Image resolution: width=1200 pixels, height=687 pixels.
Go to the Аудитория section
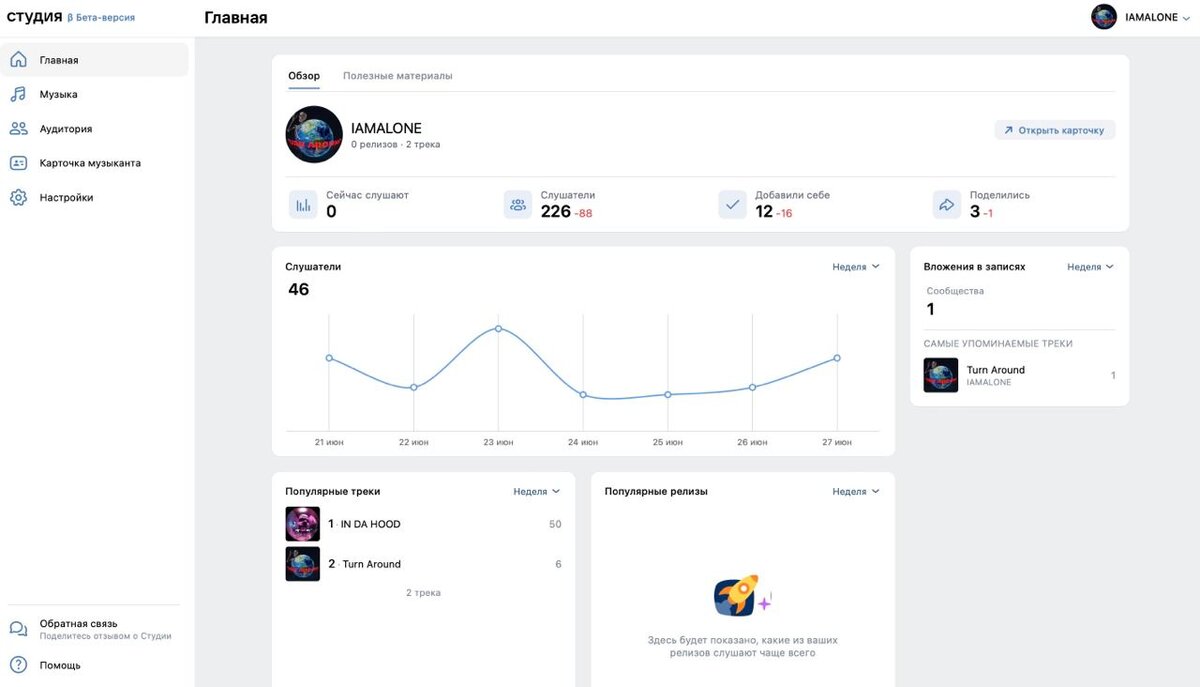pos(94,129)
